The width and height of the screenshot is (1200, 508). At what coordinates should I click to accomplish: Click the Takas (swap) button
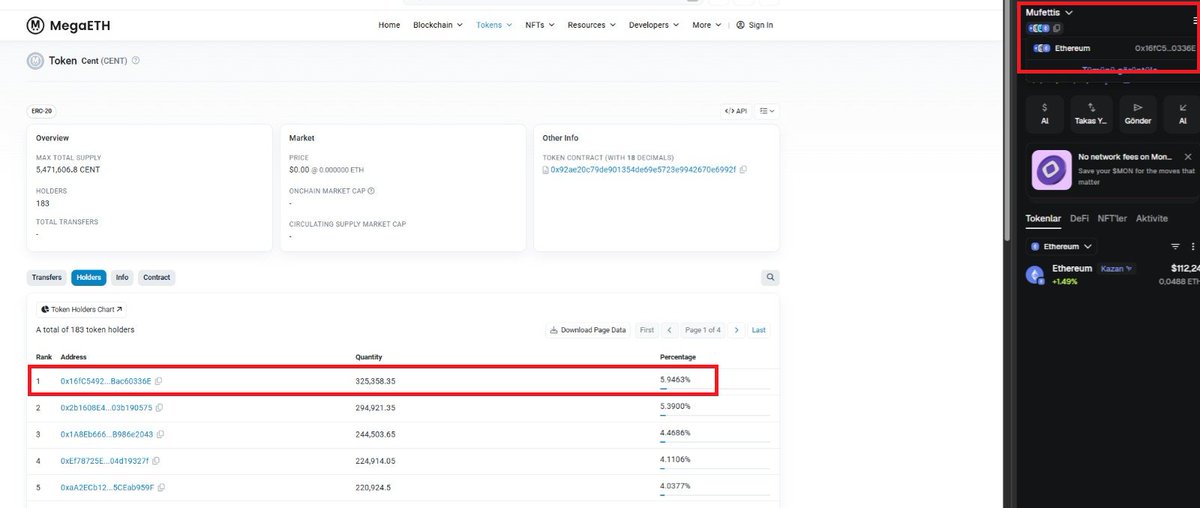(1090, 113)
